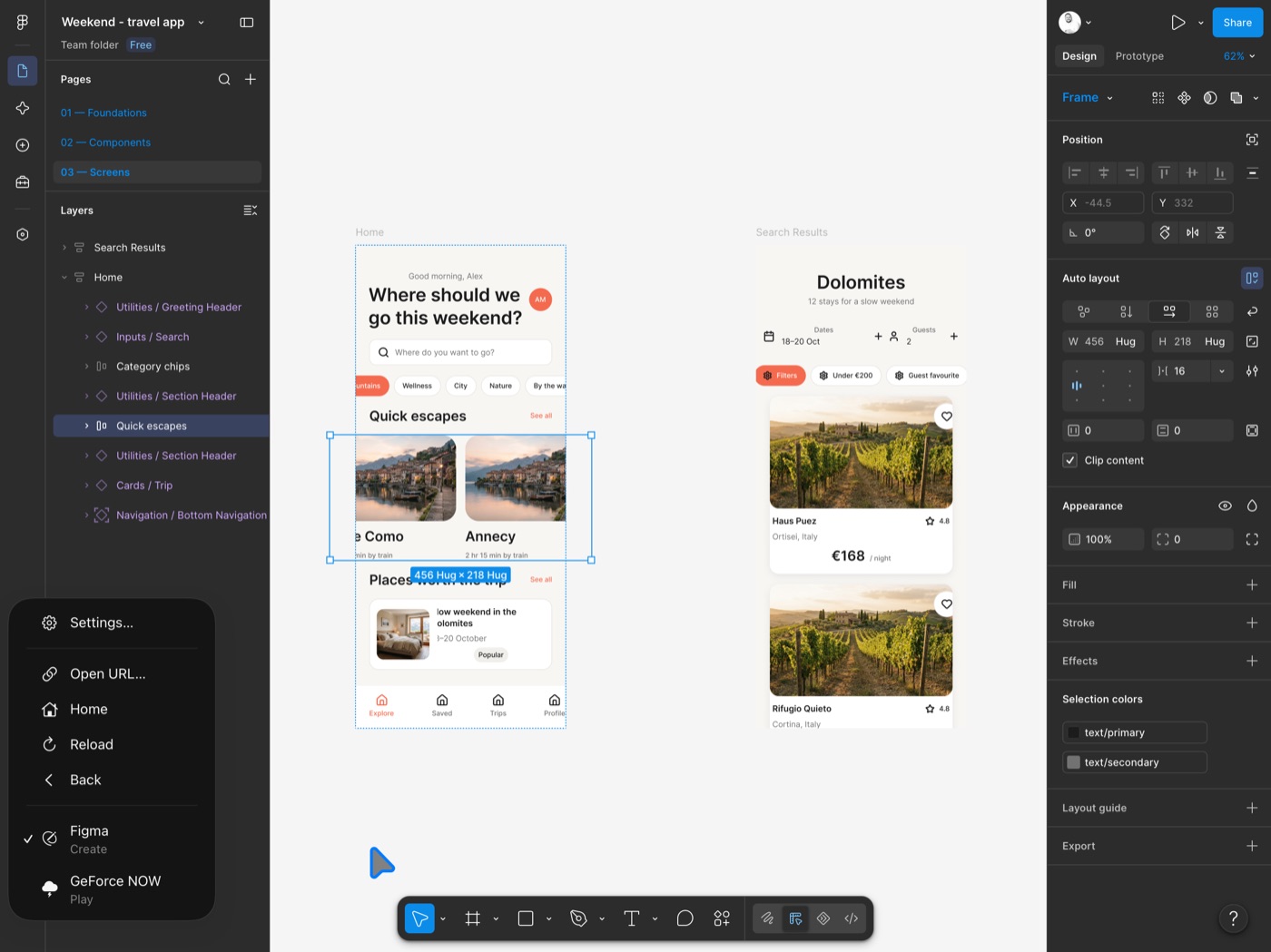Click the width W 456 field
Viewport: 1271px width, 952px height.
pos(1103,341)
